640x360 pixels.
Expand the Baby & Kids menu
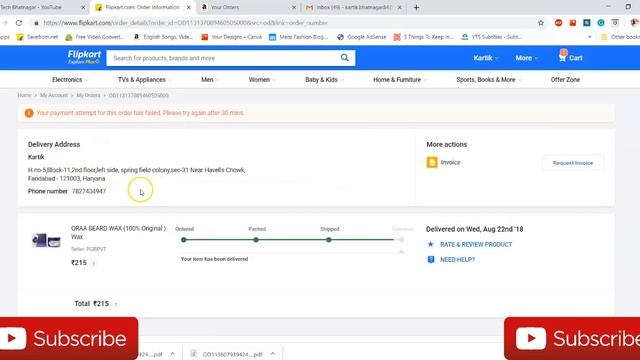click(324, 80)
